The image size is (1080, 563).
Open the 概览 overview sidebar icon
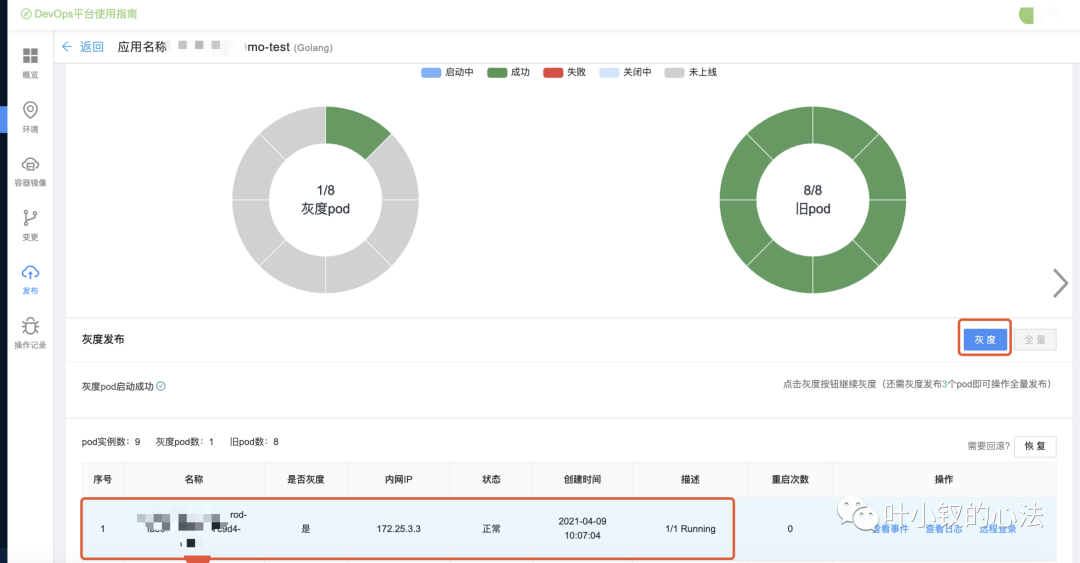(x=30, y=56)
